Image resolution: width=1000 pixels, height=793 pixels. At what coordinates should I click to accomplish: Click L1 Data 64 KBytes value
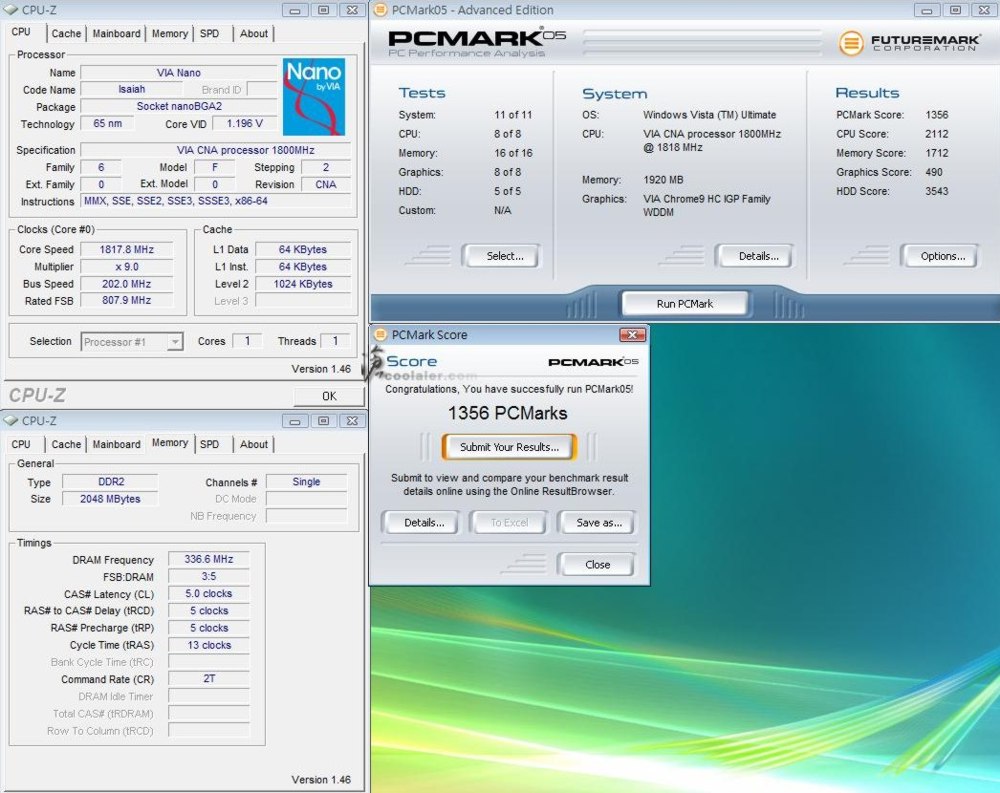point(303,249)
